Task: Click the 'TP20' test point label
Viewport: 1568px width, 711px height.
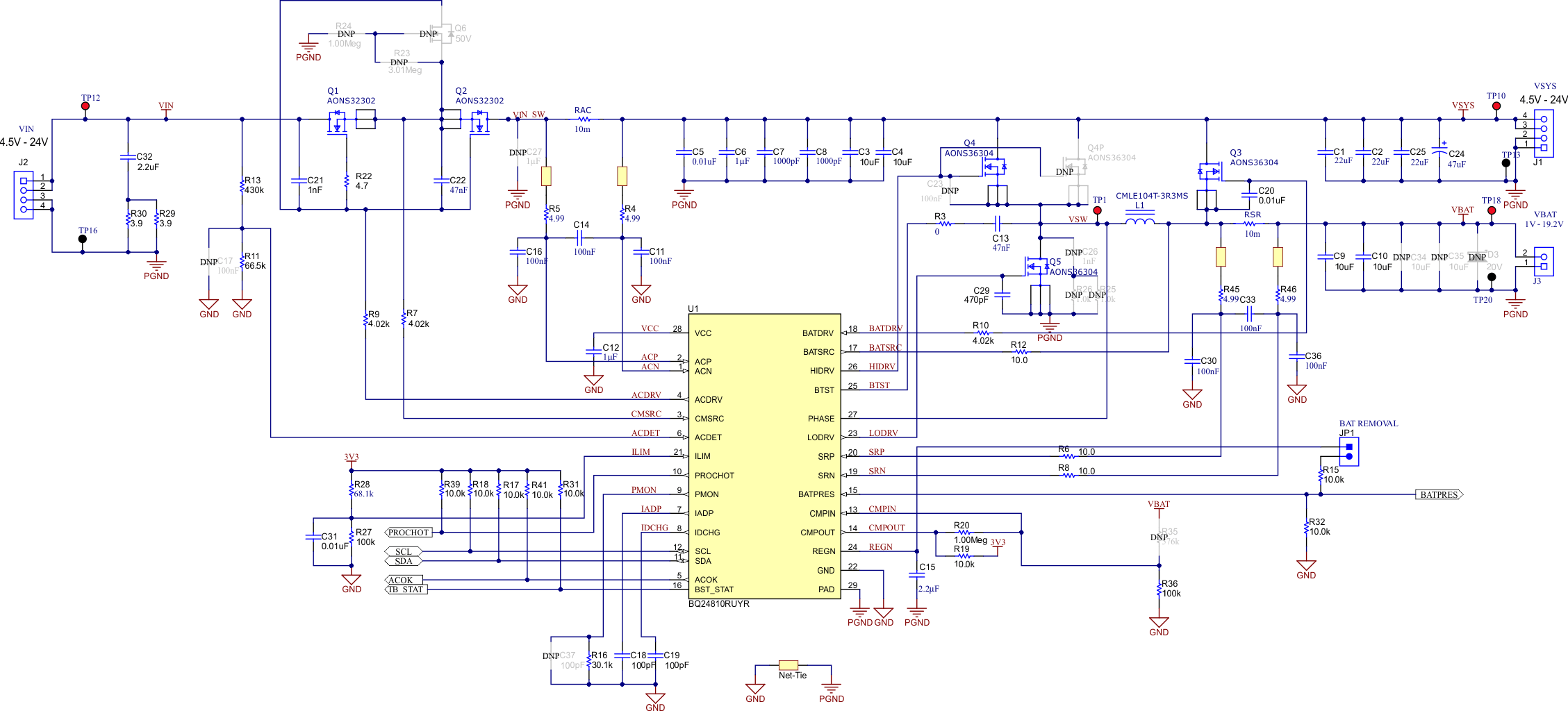Action: click(1483, 300)
